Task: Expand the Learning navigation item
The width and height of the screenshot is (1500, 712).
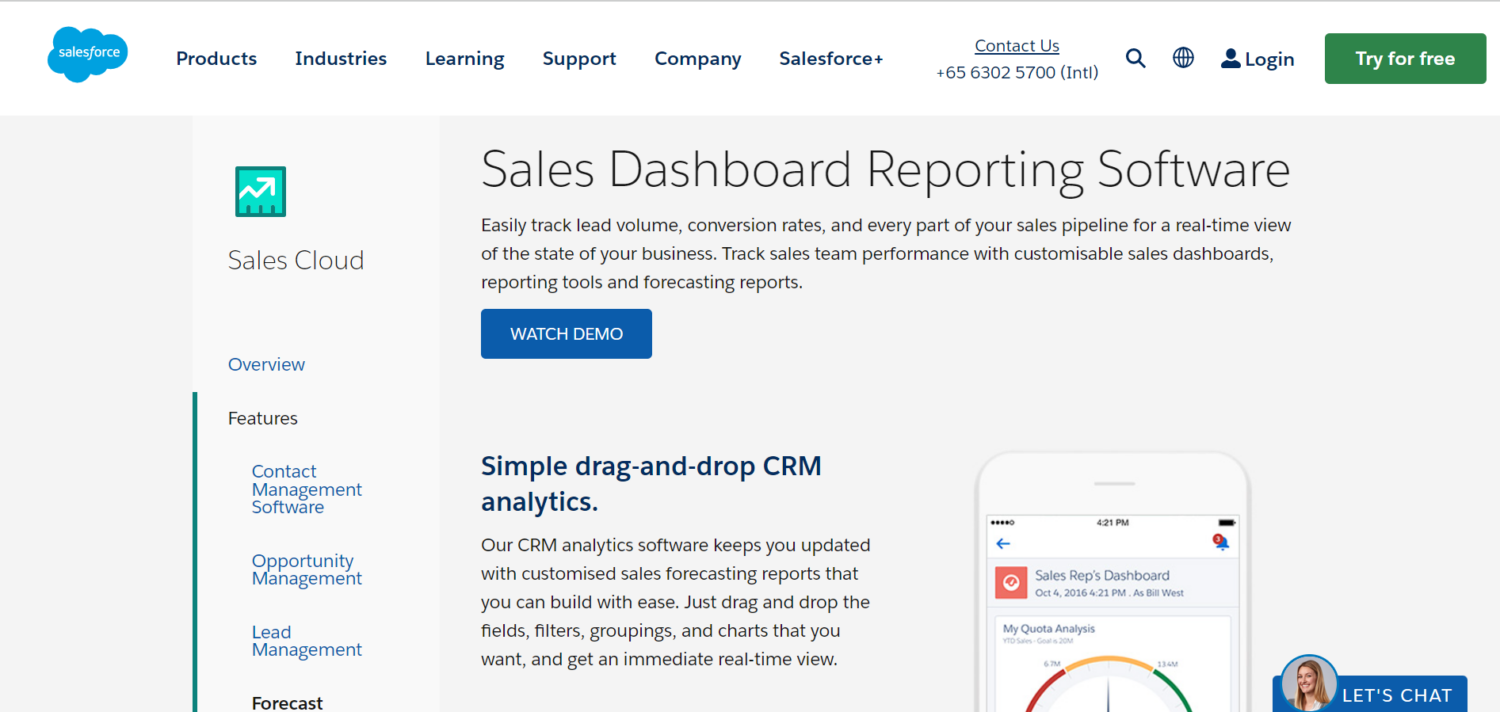Action: point(464,58)
